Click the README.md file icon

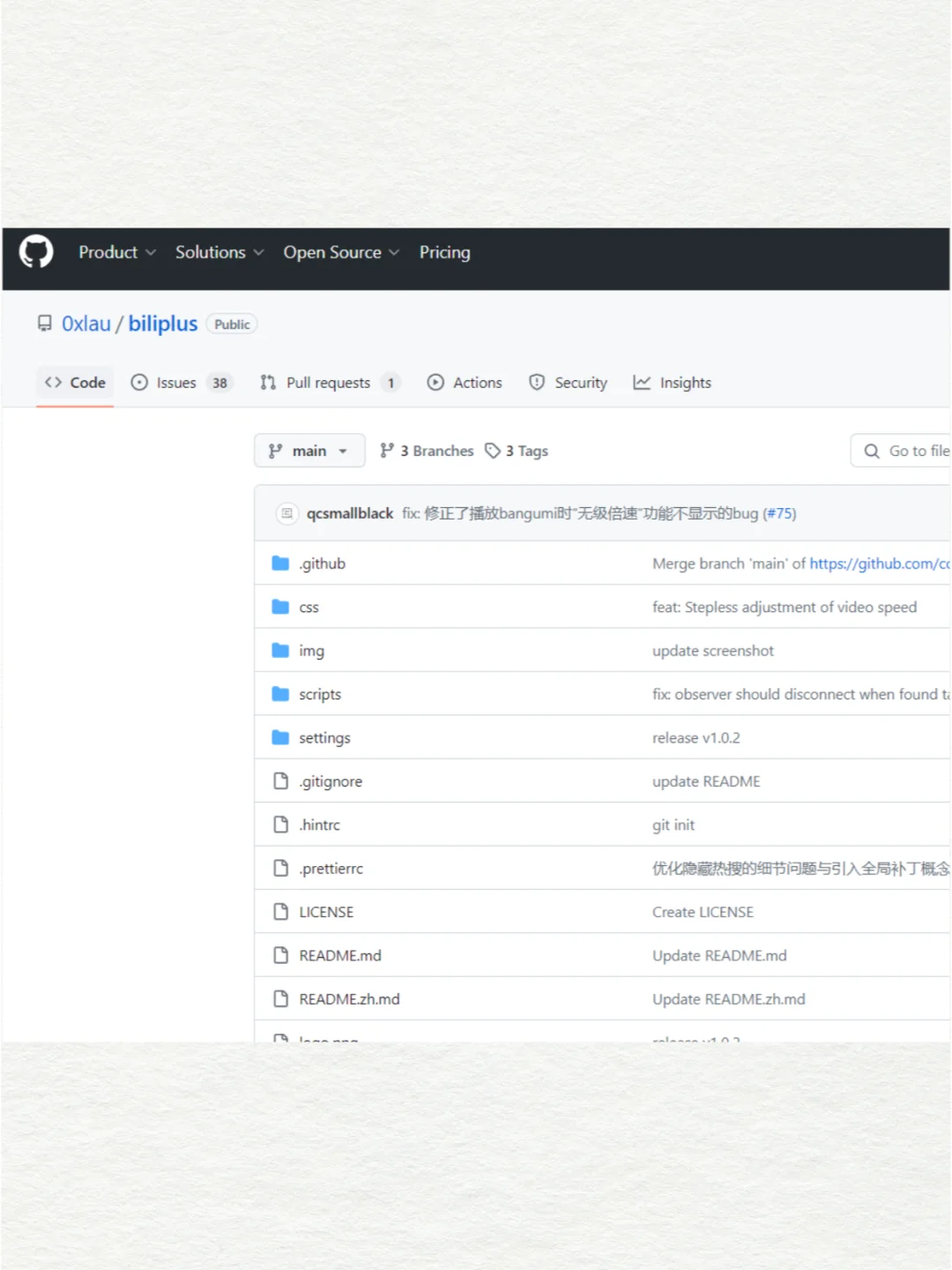point(280,955)
